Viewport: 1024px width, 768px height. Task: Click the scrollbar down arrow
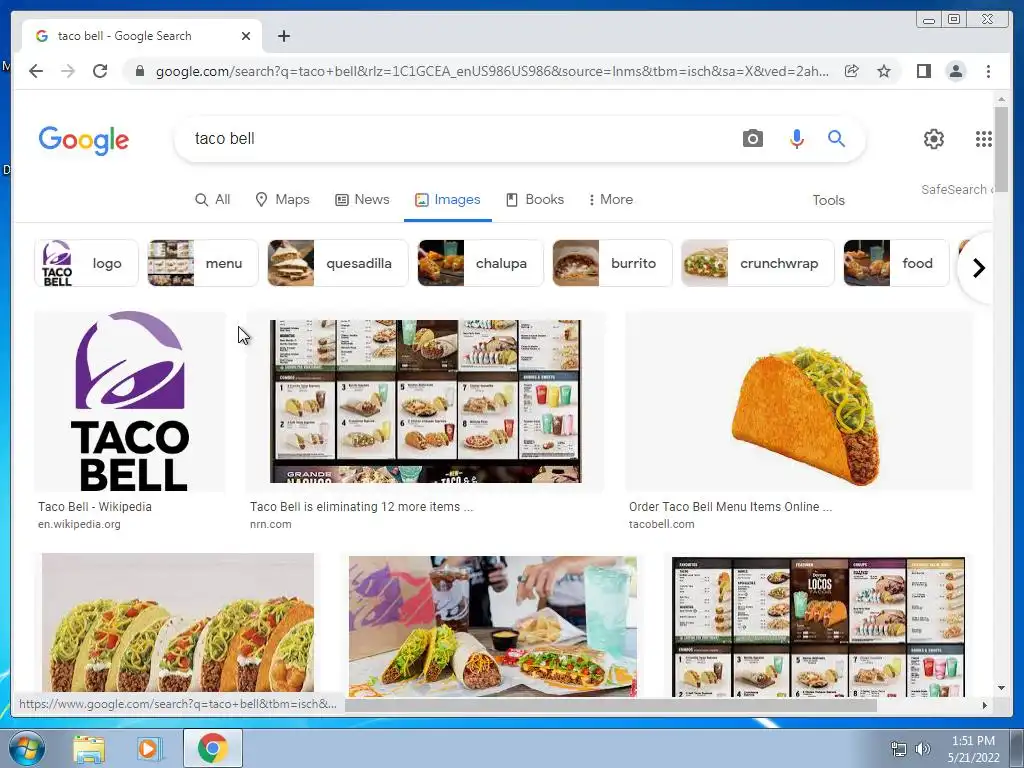pyautogui.click(x=1001, y=688)
